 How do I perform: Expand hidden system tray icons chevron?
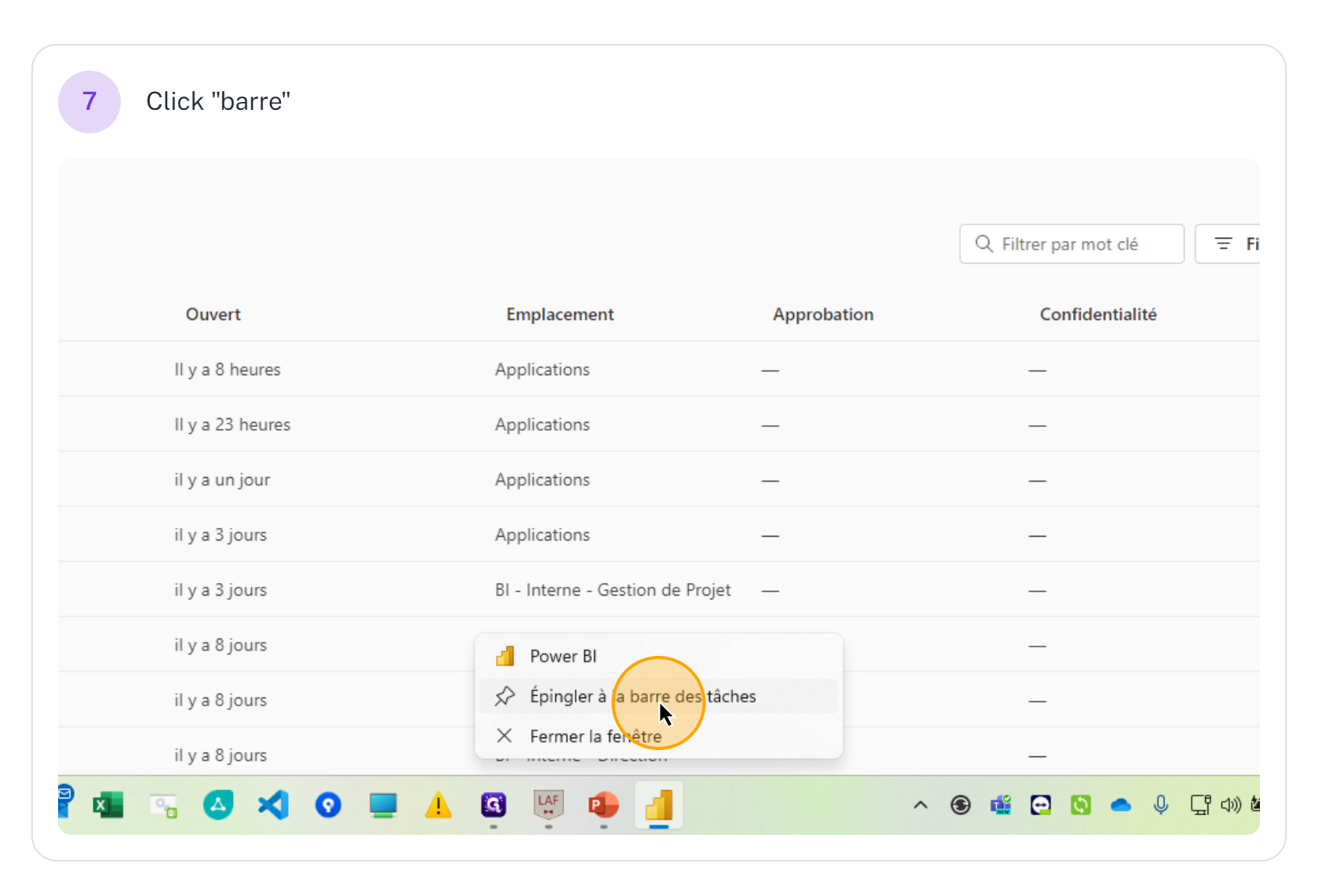(x=920, y=805)
